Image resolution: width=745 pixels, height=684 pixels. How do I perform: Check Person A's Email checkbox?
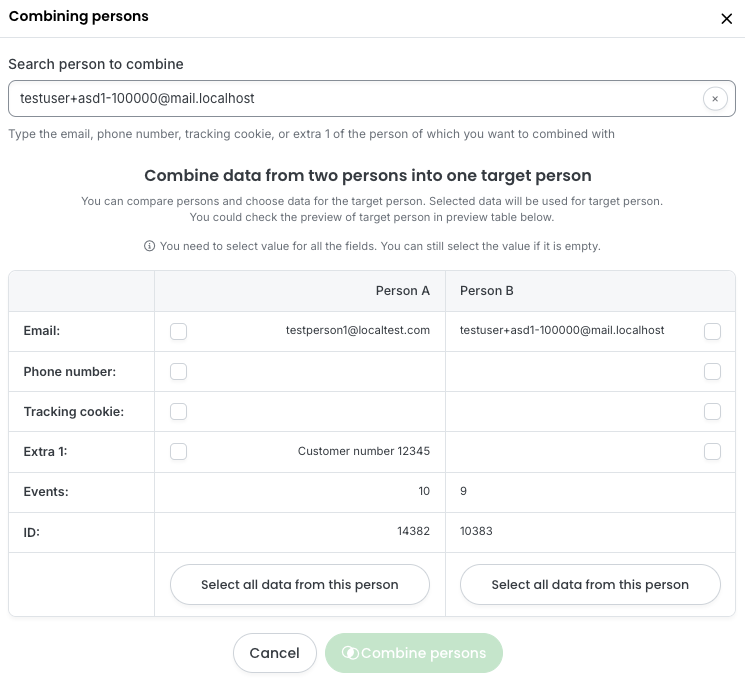pos(178,331)
